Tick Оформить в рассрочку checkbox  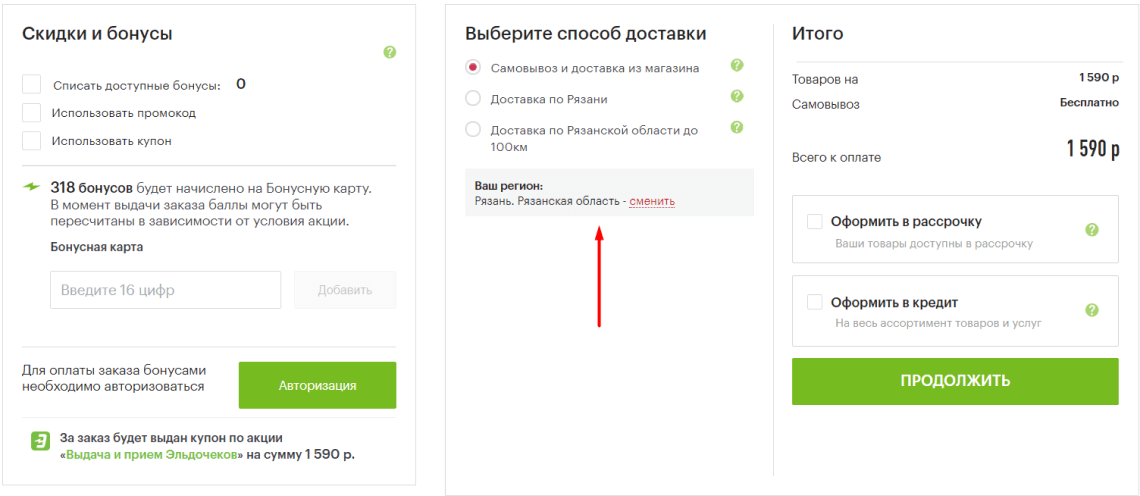(814, 221)
